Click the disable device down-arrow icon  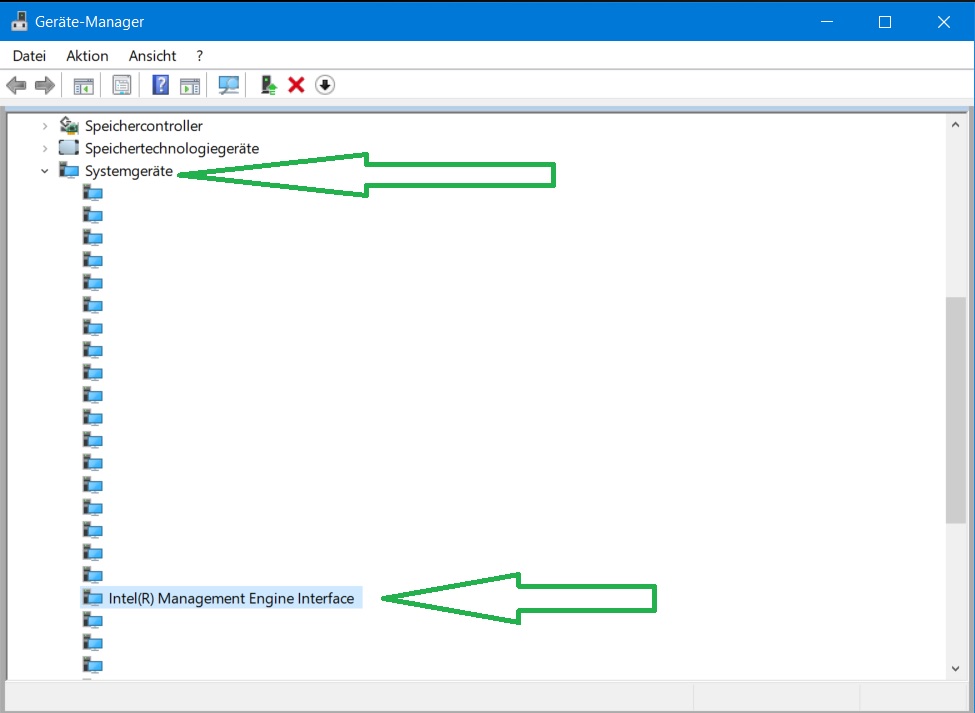click(325, 85)
